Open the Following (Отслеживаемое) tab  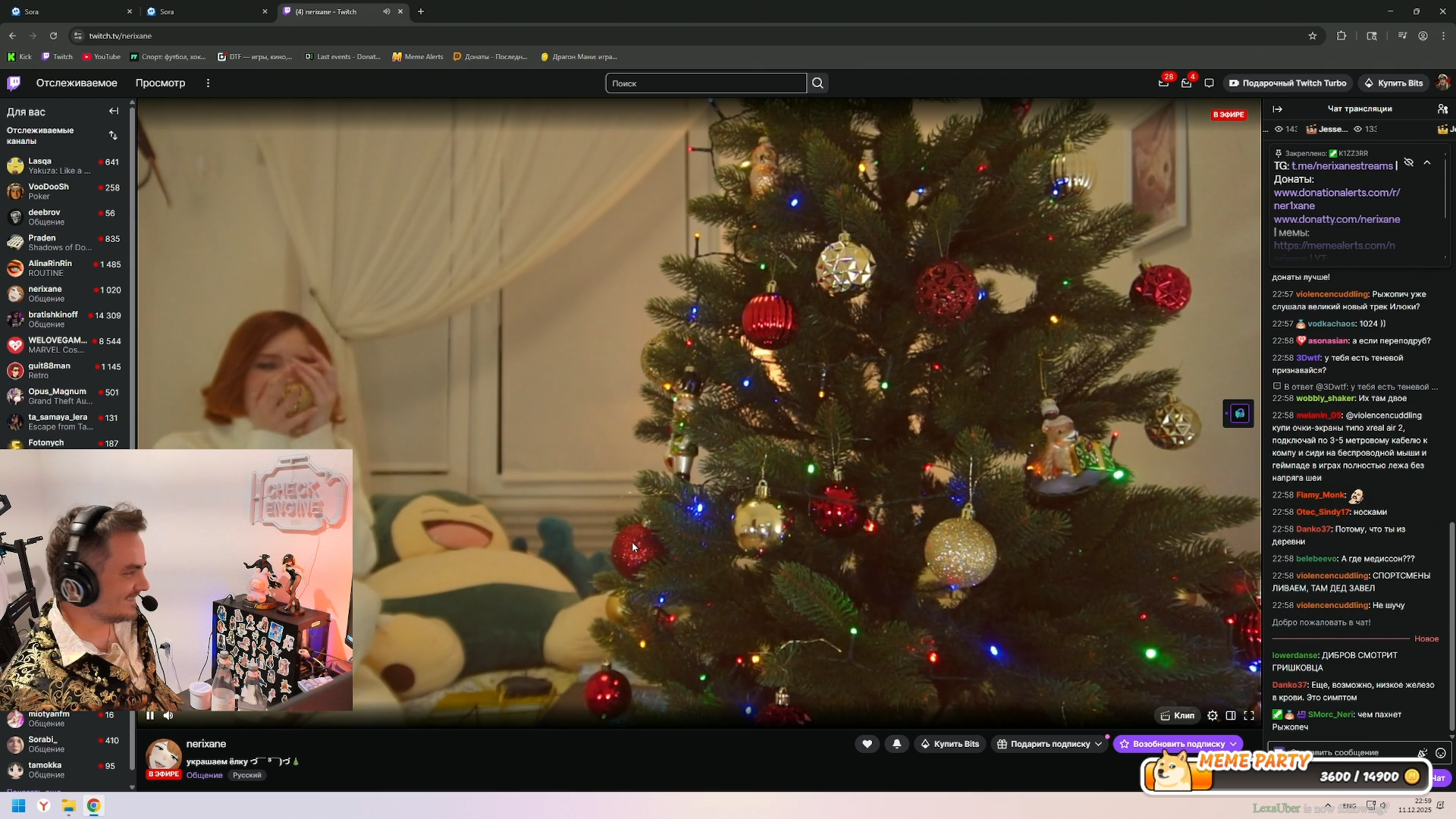(x=77, y=83)
